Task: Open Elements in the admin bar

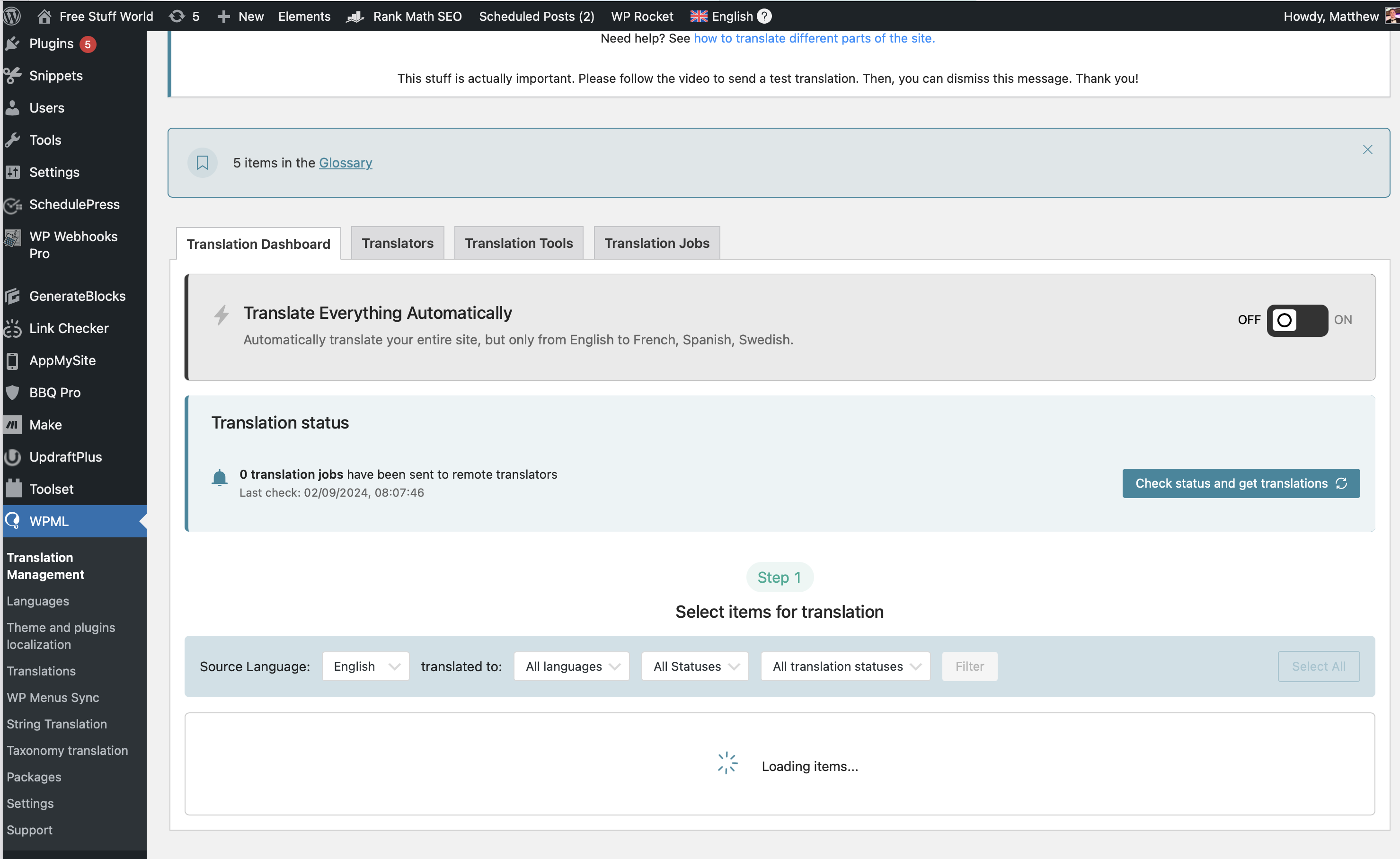Action: 304,17
